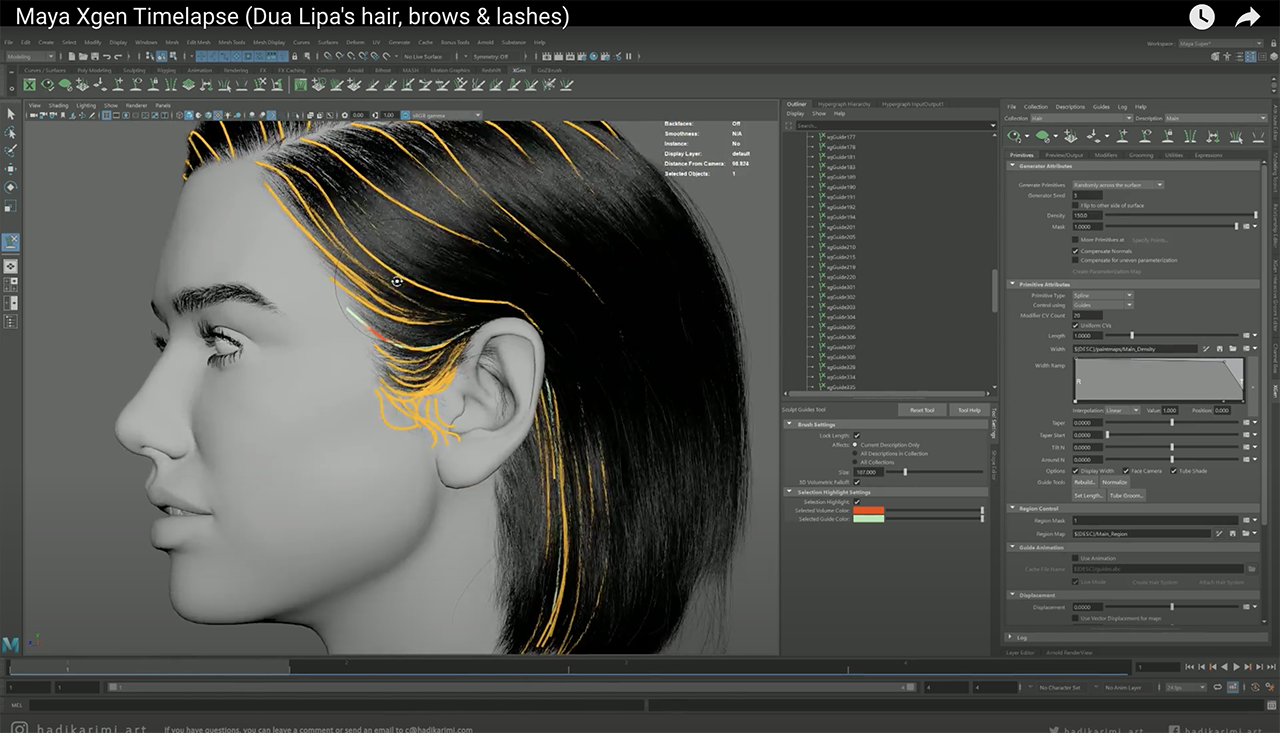Click the Tool Help button
1280x733 pixels.
tap(969, 410)
